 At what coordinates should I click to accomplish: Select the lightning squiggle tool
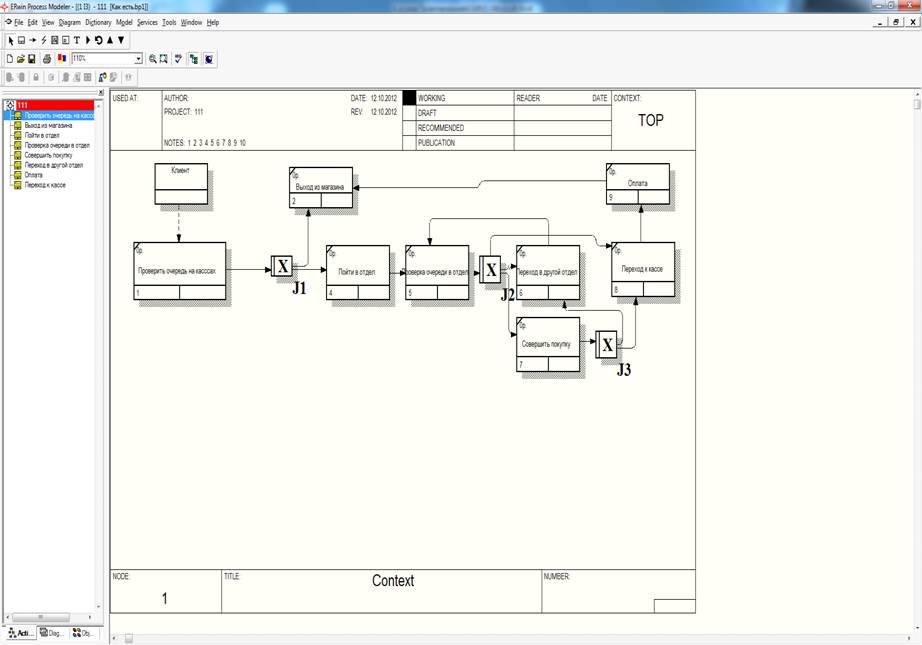coord(43,40)
